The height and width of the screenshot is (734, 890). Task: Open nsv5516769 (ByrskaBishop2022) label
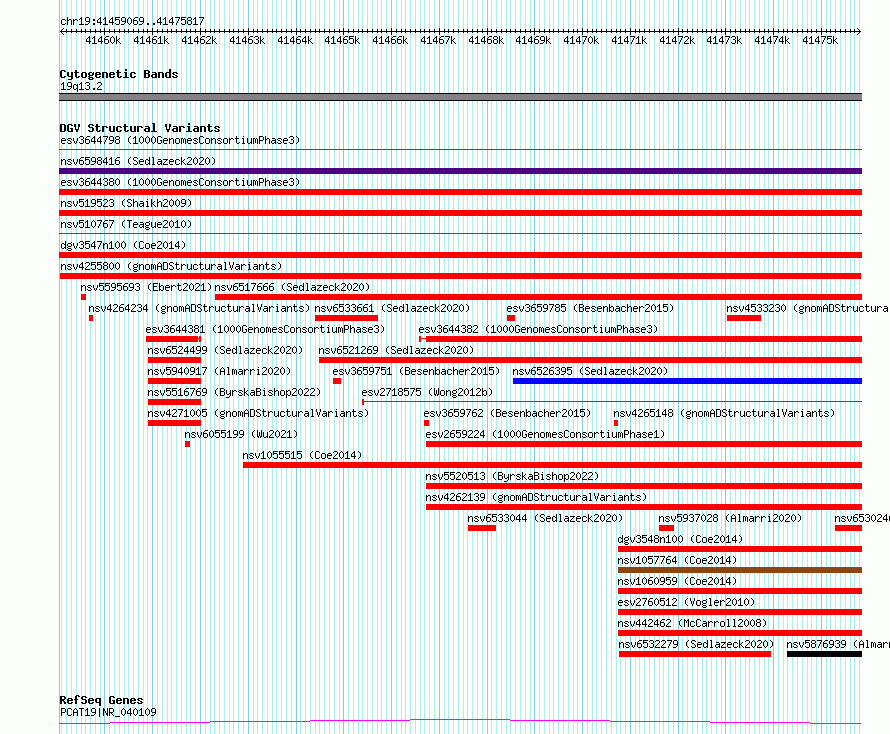234,392
